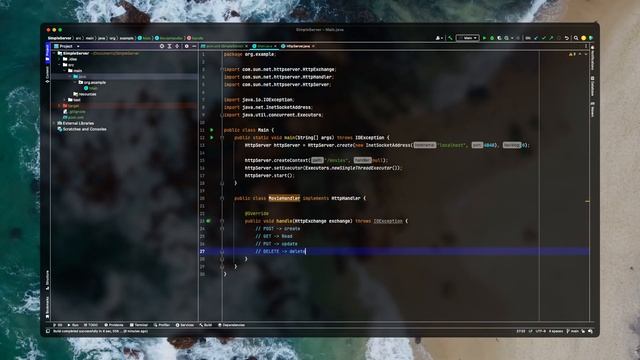
Task: Run the Main configuration with the green play icon
Action: (484, 38)
